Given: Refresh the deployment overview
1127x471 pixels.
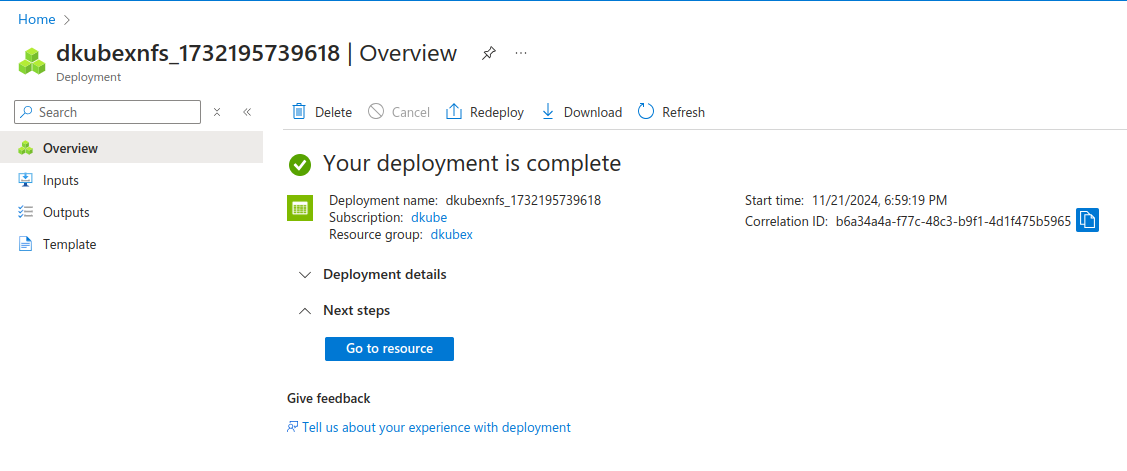Looking at the screenshot, I should pos(671,112).
